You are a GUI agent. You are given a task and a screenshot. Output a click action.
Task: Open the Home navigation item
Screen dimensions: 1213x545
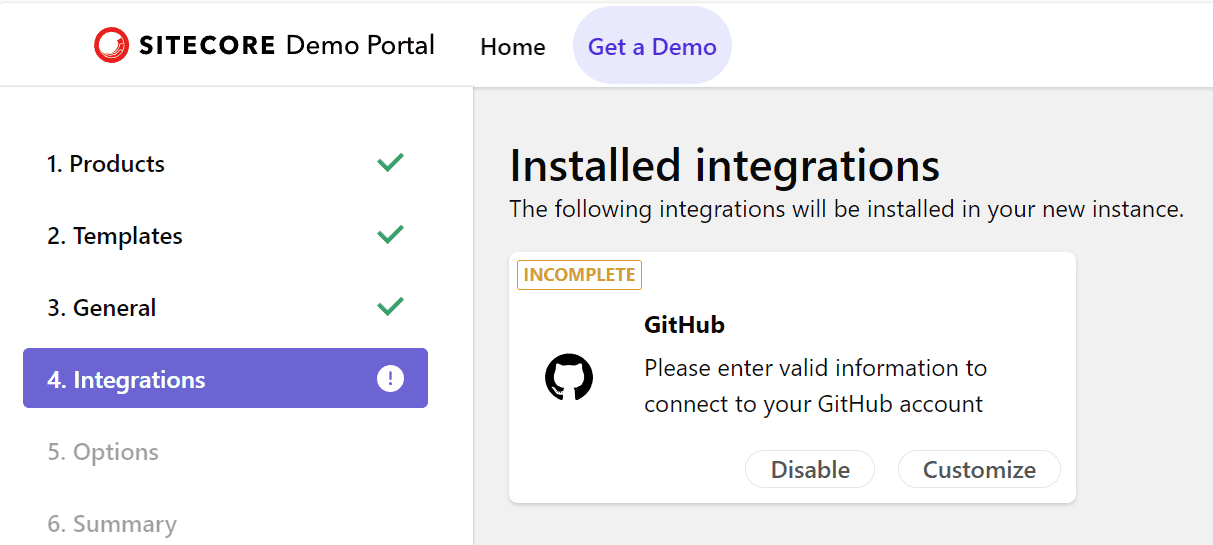513,47
